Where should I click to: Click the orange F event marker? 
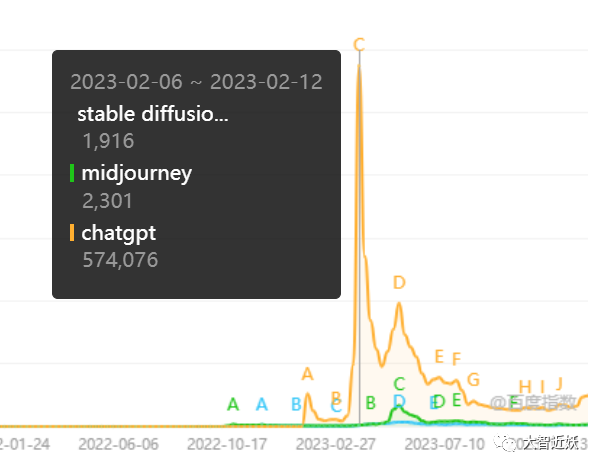(x=456, y=359)
